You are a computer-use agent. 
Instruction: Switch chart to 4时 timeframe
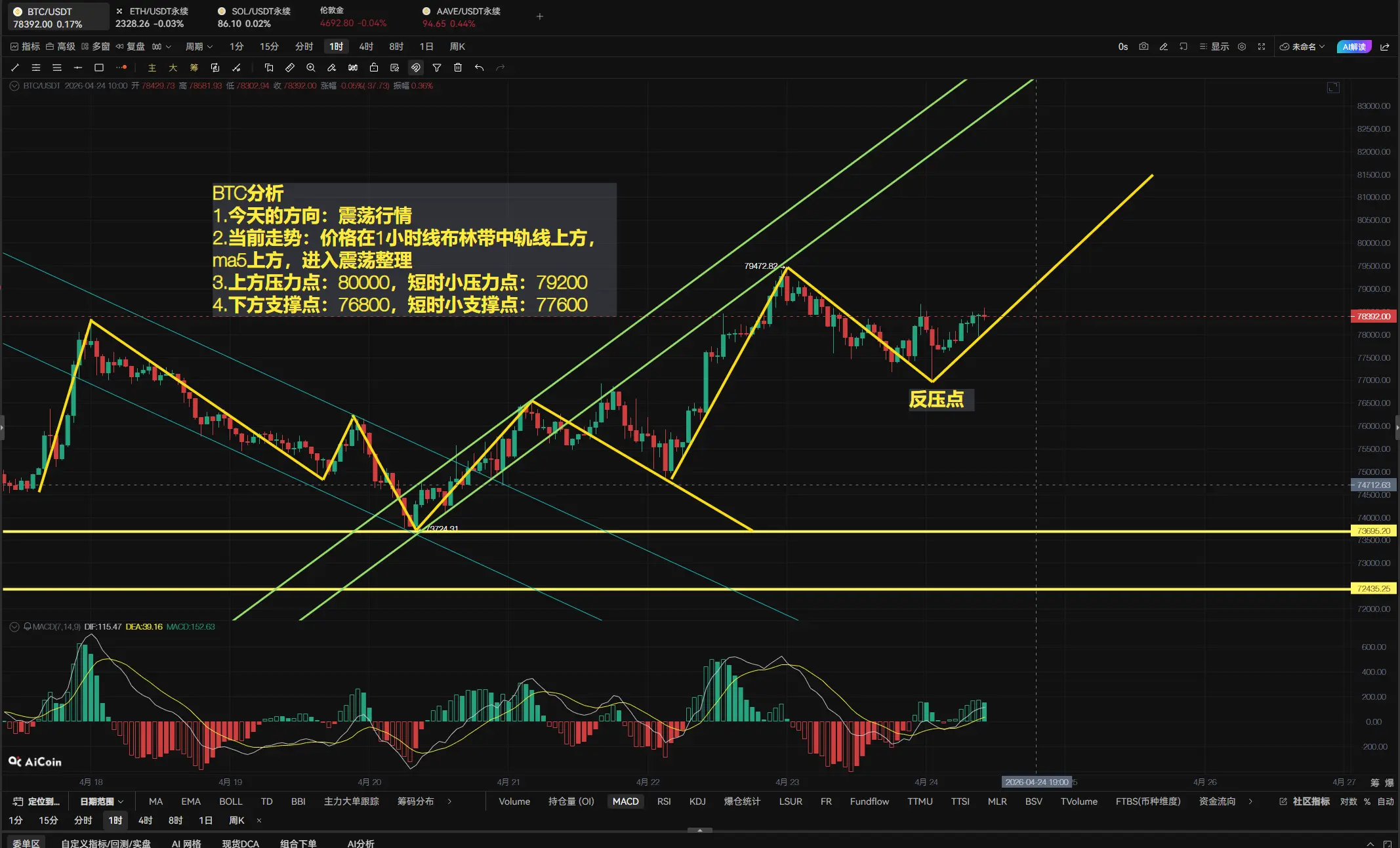366,47
